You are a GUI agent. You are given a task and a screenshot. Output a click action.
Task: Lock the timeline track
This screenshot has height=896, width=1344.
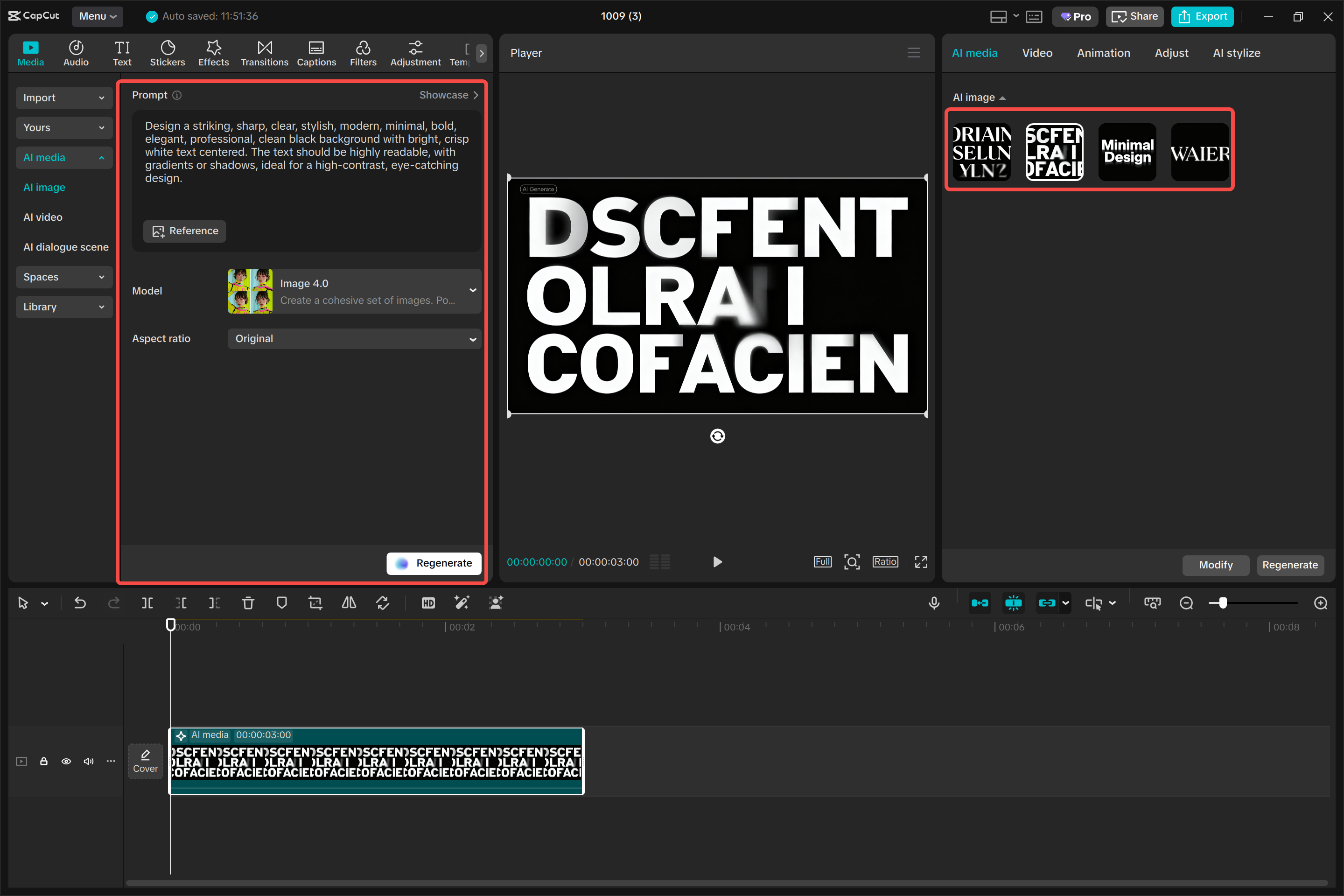43,761
